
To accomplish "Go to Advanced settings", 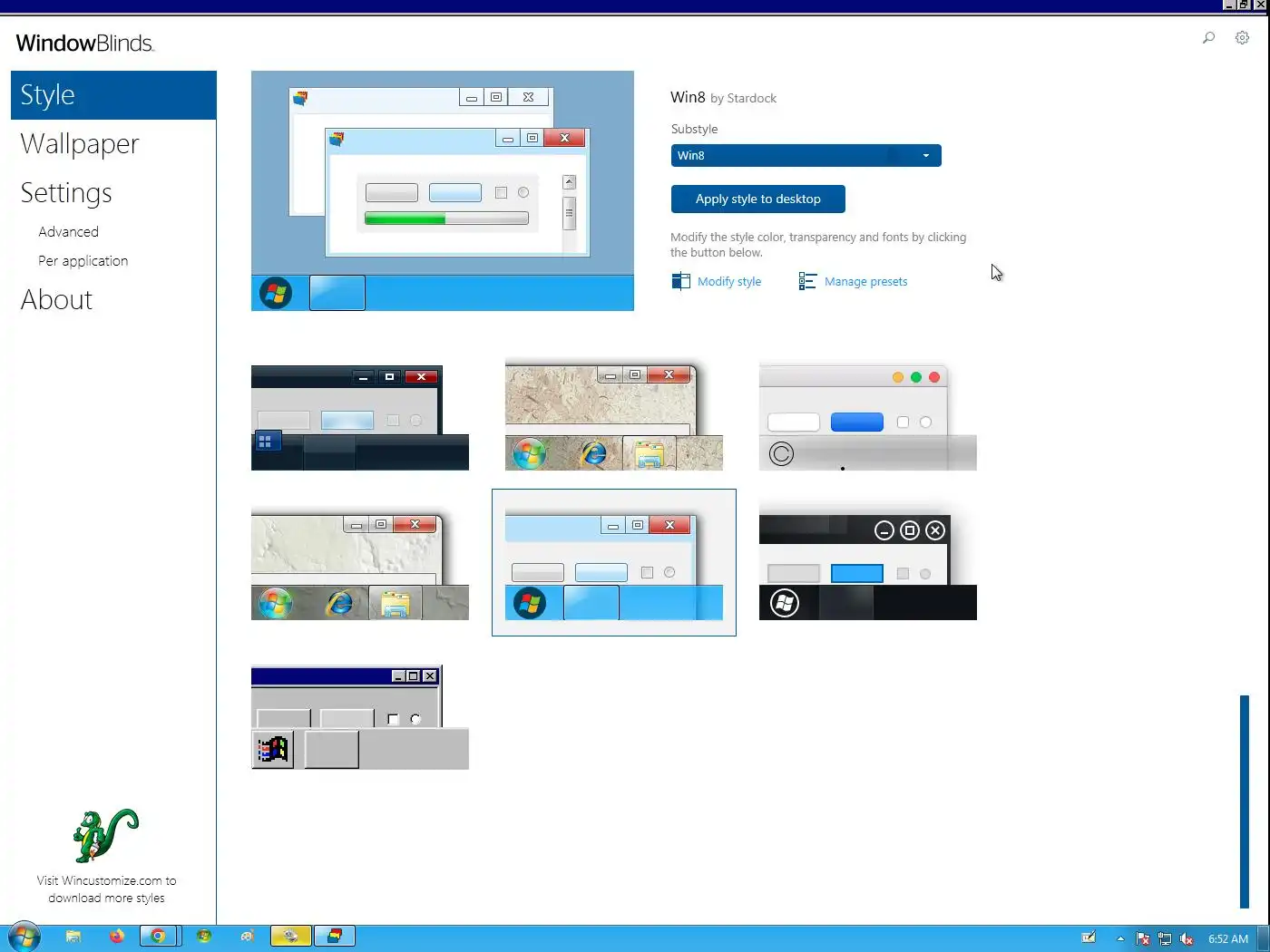I will coord(68,232).
